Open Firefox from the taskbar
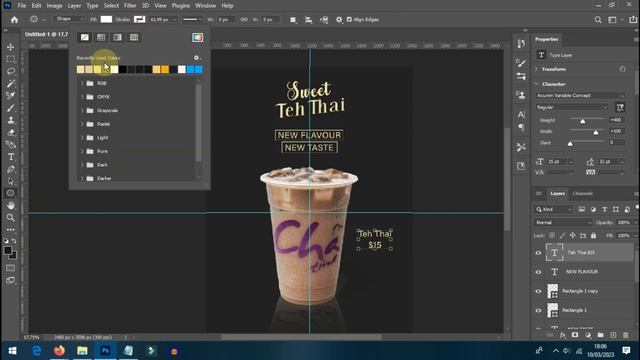 (x=59, y=351)
